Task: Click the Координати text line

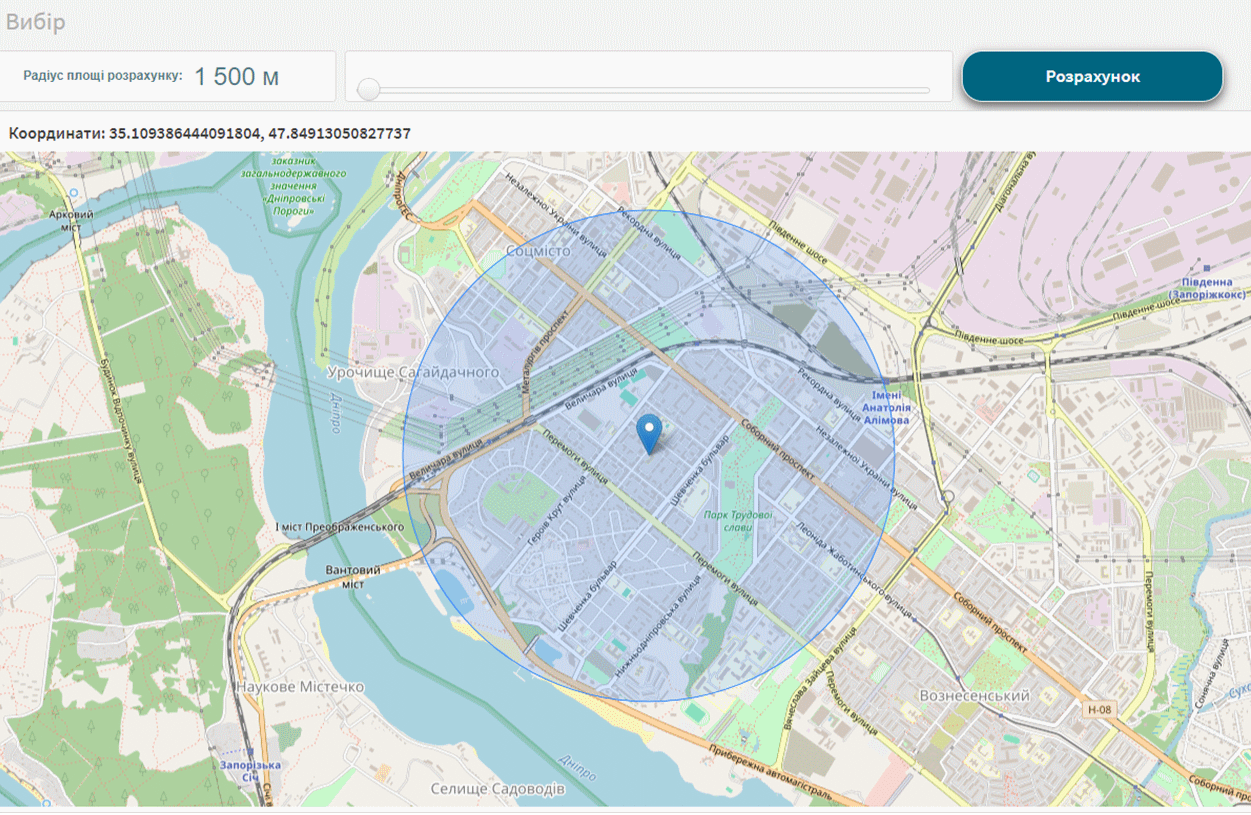Action: (x=209, y=133)
